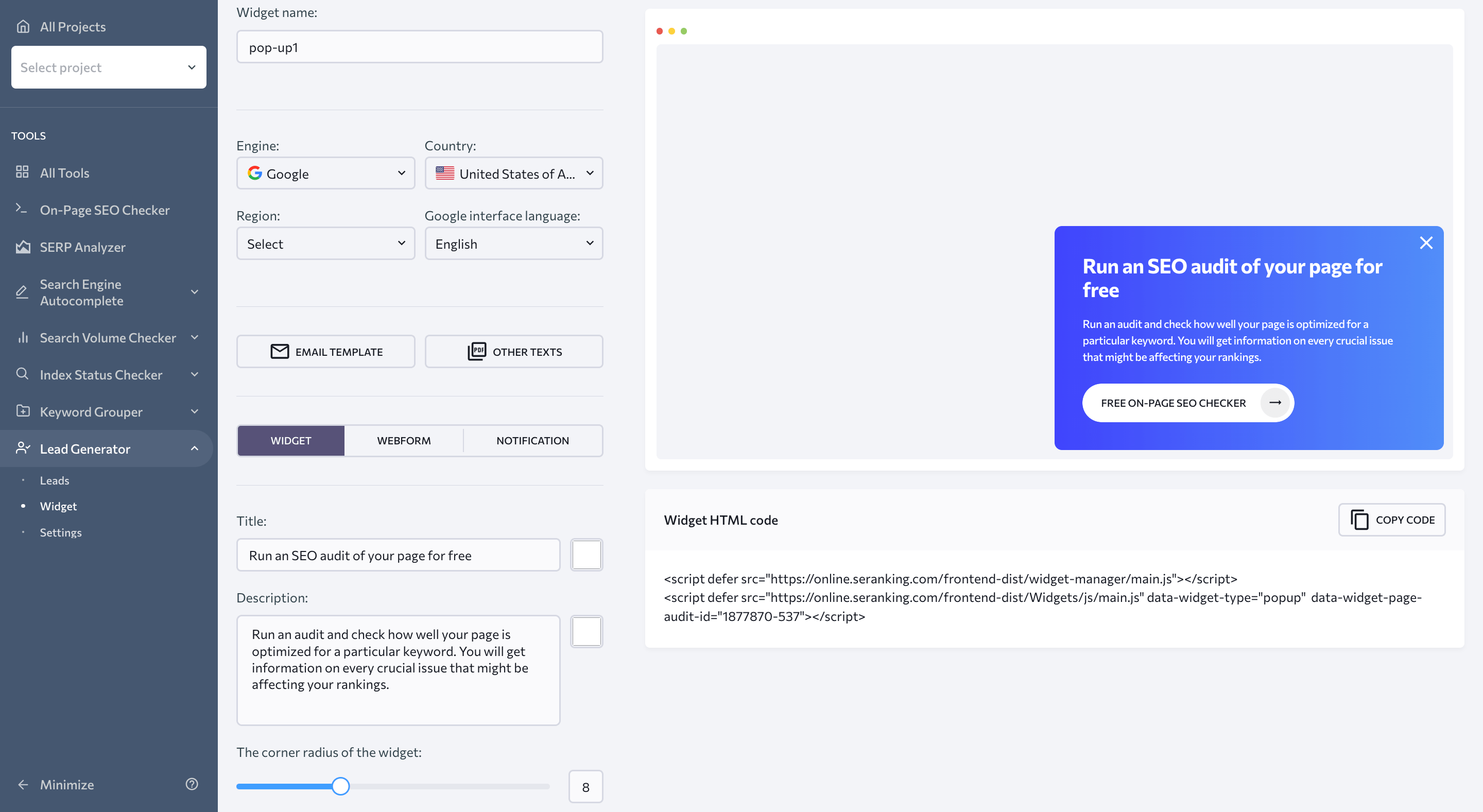Click the SERP Analyzer tool icon
This screenshot has width=1483, height=812.
tap(22, 247)
